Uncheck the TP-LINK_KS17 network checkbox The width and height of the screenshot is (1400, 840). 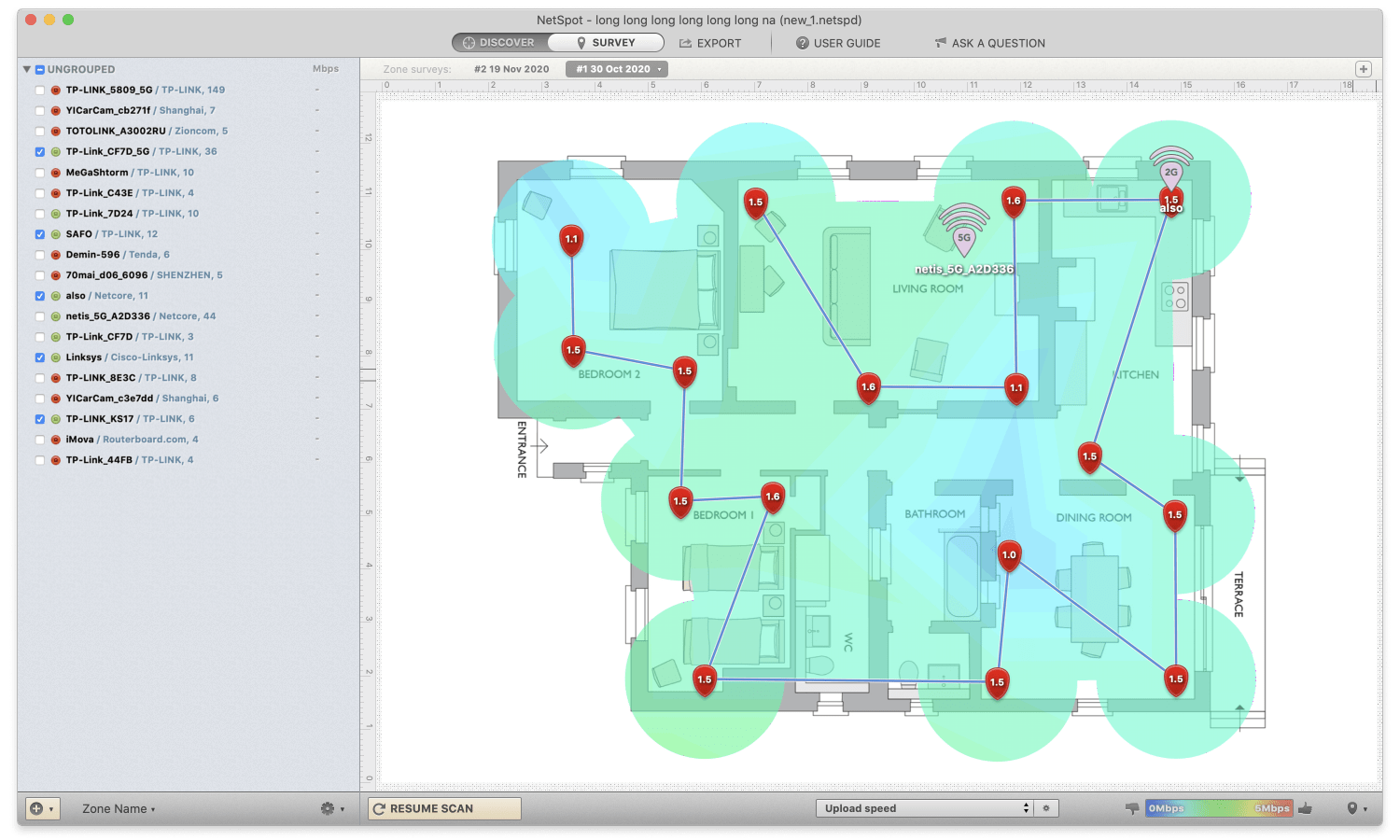[x=40, y=419]
